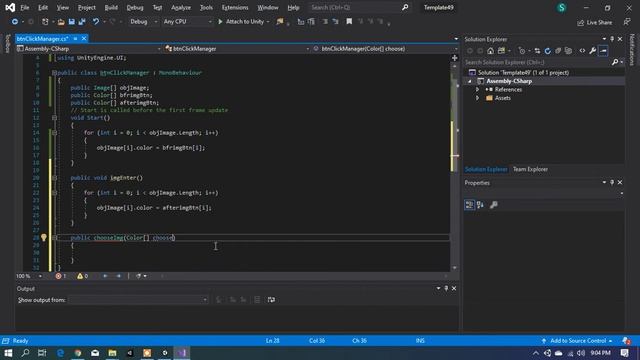Click the Save file icon in toolbar

coord(71,22)
